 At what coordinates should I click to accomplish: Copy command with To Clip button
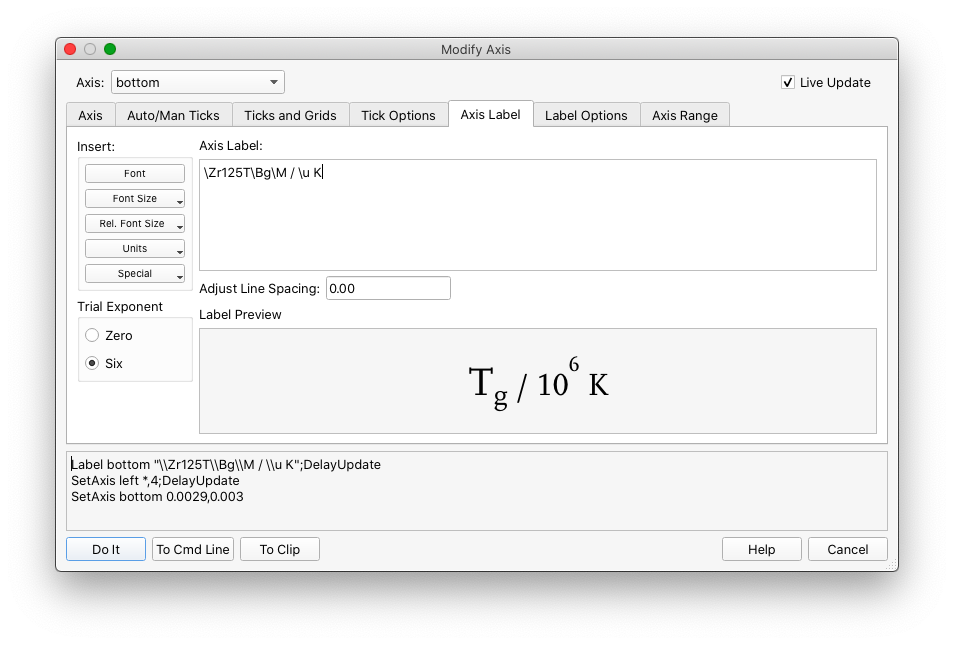279,548
